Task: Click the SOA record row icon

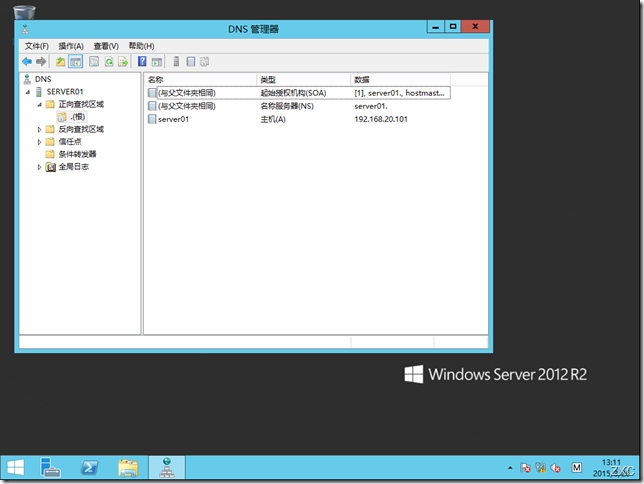Action: tap(152, 93)
